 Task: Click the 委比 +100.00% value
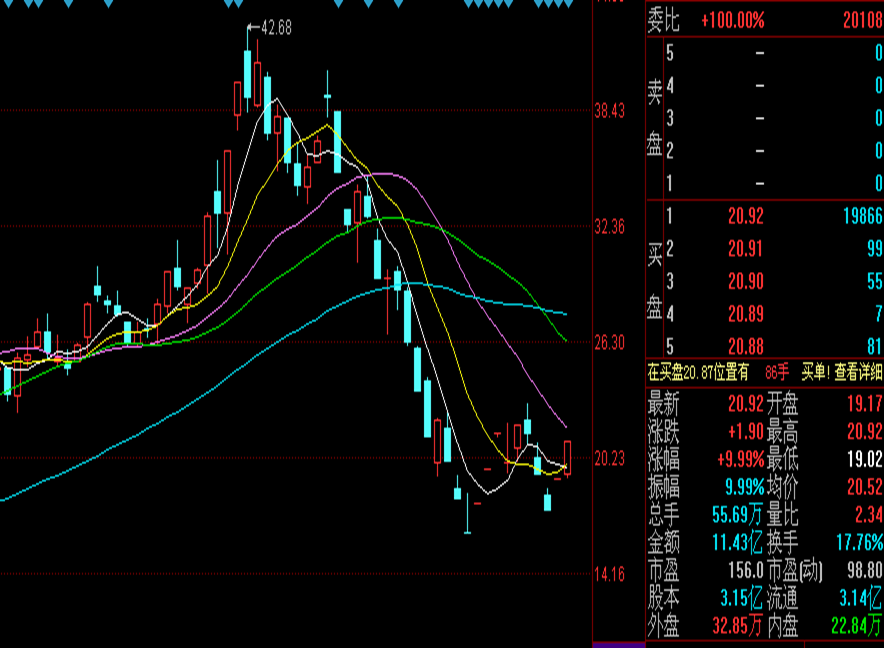pyautogui.click(x=732, y=21)
